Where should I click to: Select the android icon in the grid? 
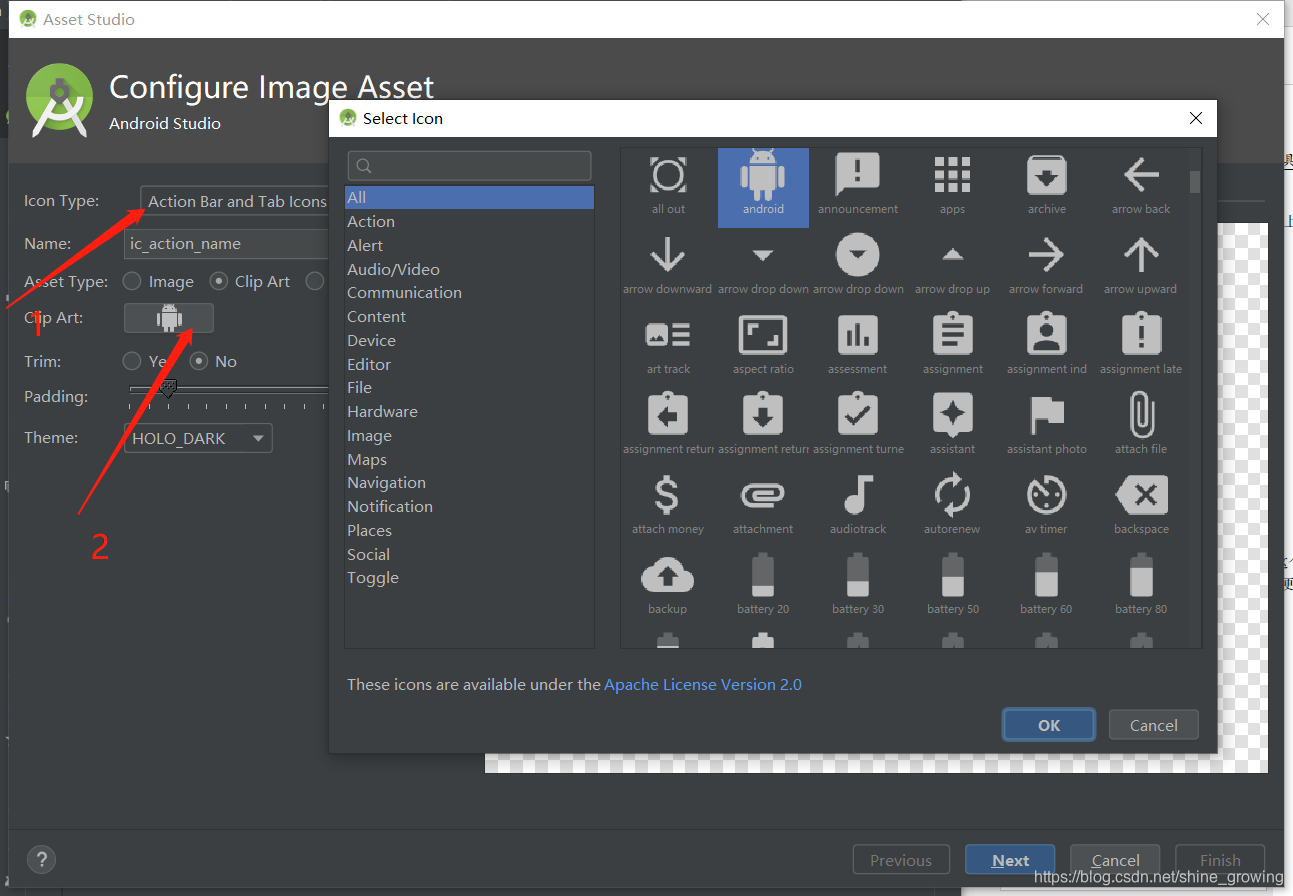click(763, 185)
